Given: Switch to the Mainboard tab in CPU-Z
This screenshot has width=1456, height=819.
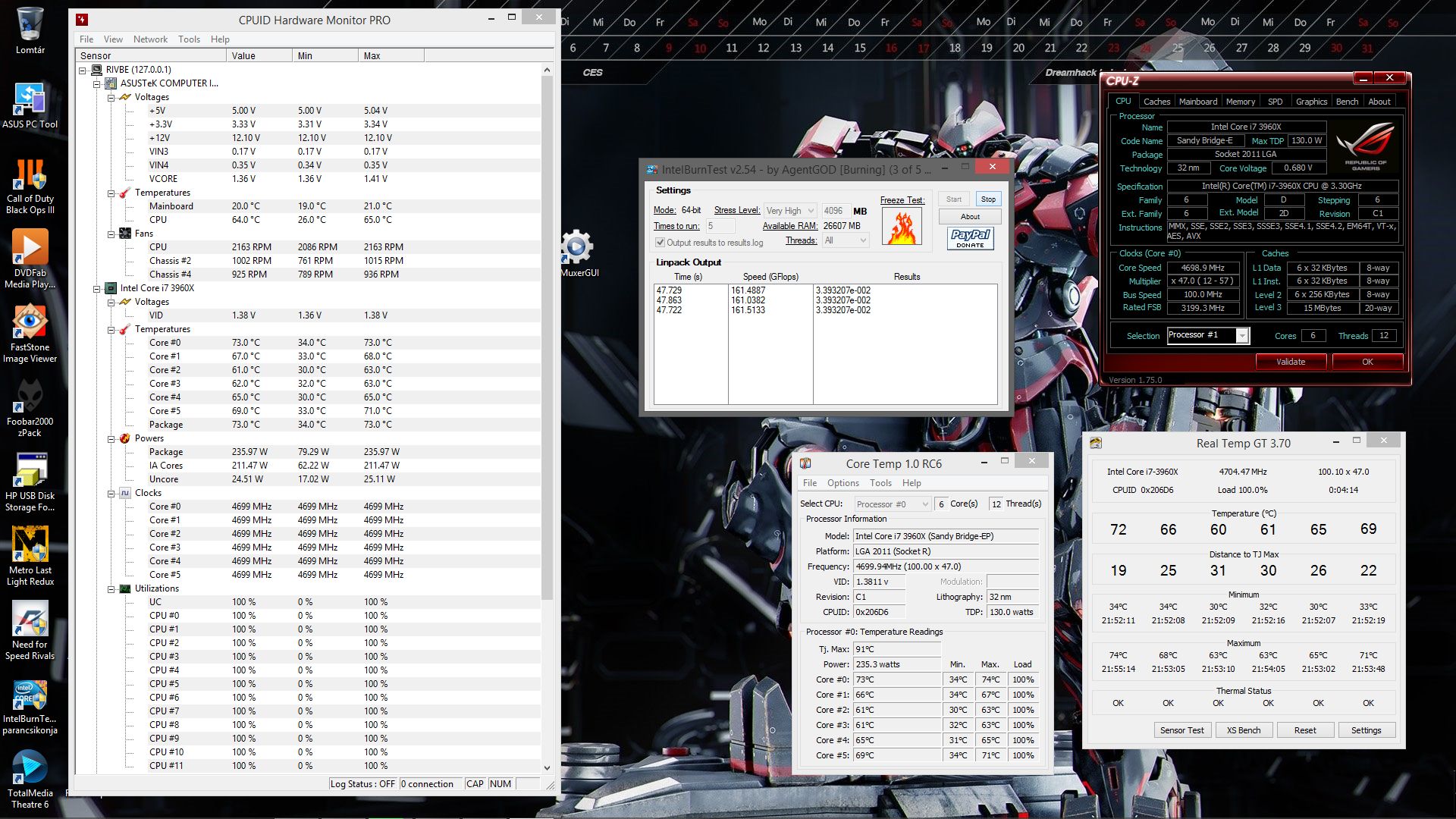Looking at the screenshot, I should tap(1198, 102).
